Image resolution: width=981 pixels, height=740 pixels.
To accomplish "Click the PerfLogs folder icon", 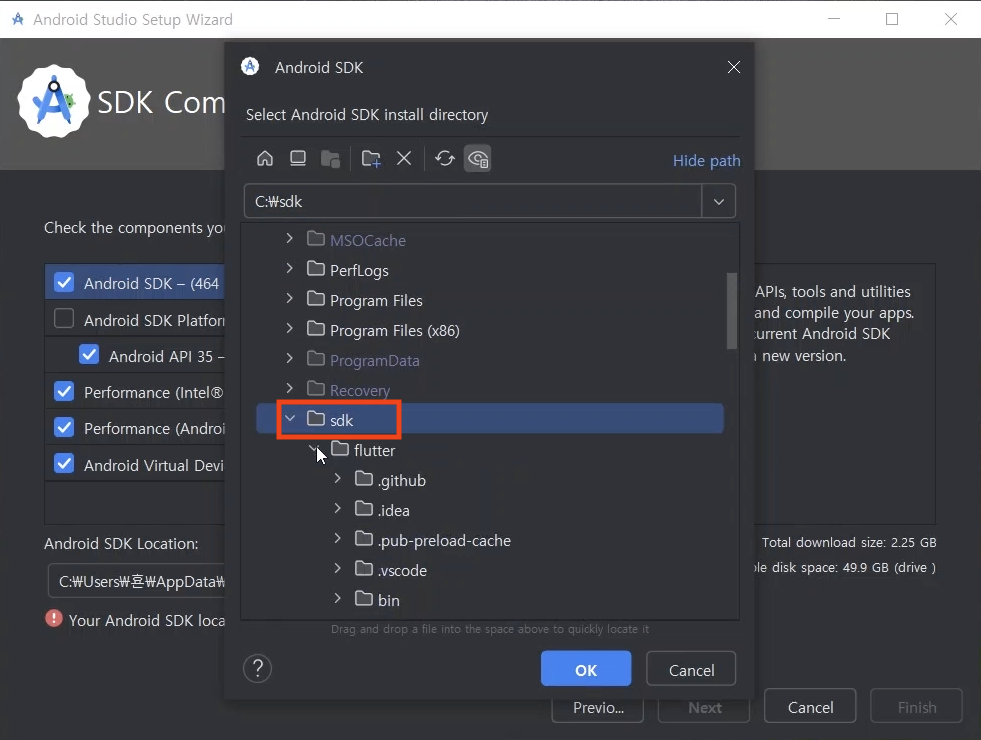I will pos(316,269).
